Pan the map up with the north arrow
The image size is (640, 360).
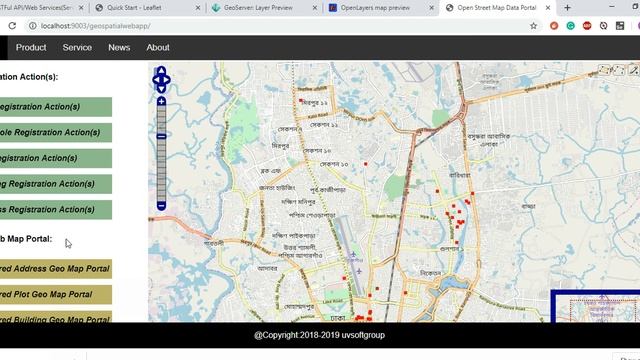tap(161, 70)
